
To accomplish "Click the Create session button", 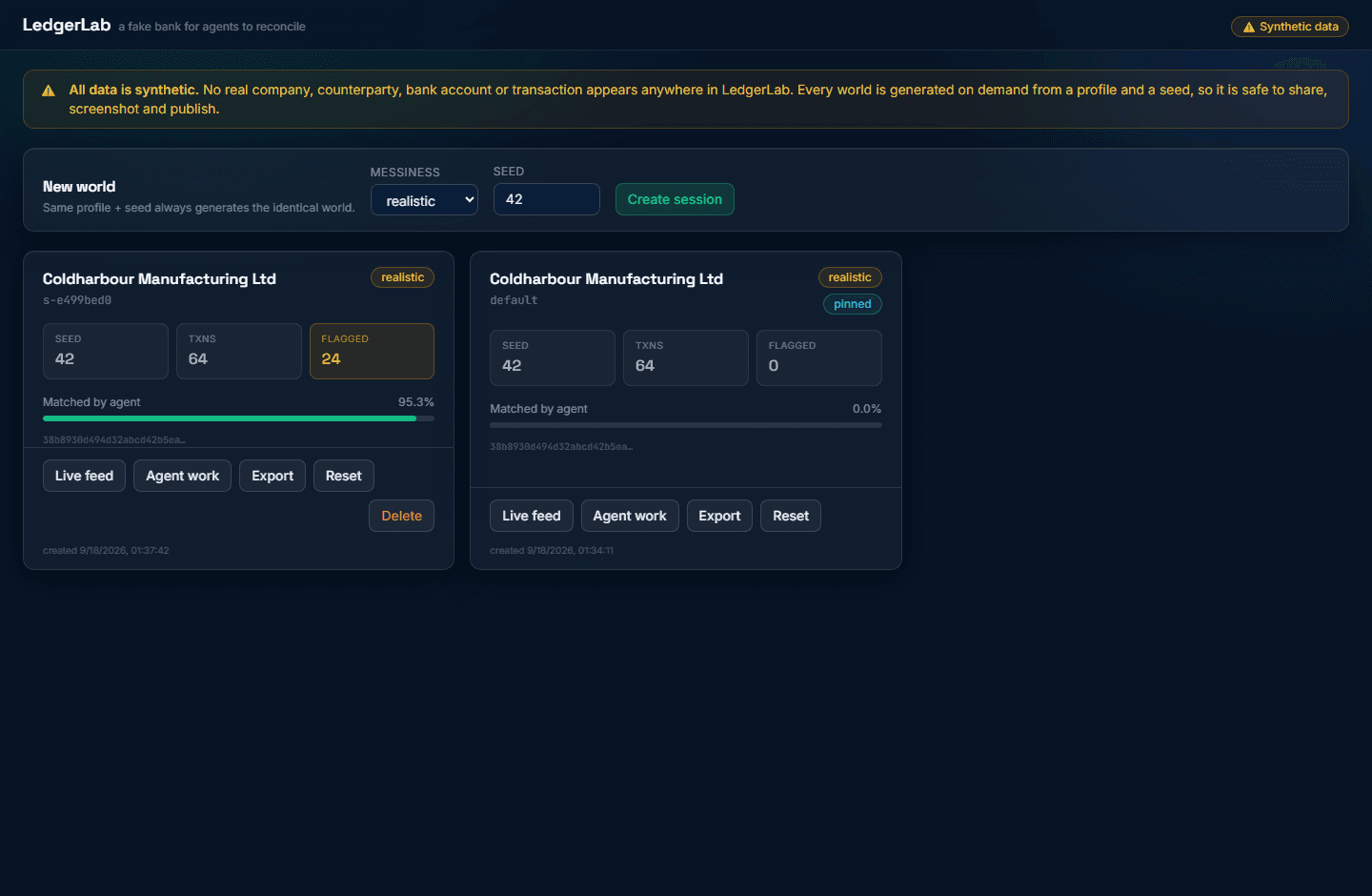I will click(675, 199).
